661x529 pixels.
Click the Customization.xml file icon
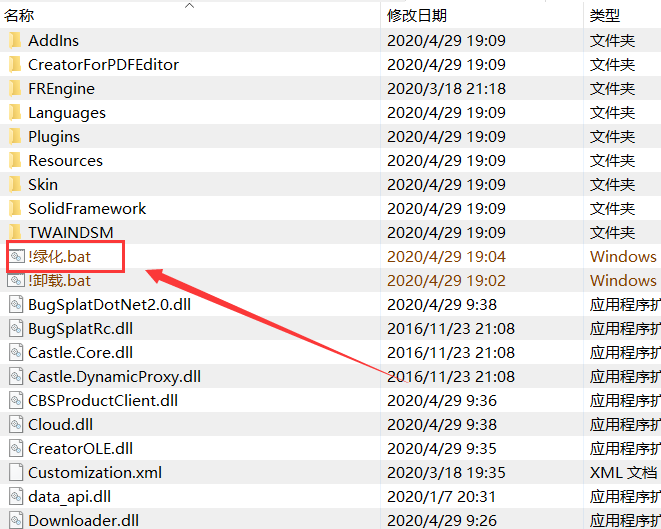16,473
